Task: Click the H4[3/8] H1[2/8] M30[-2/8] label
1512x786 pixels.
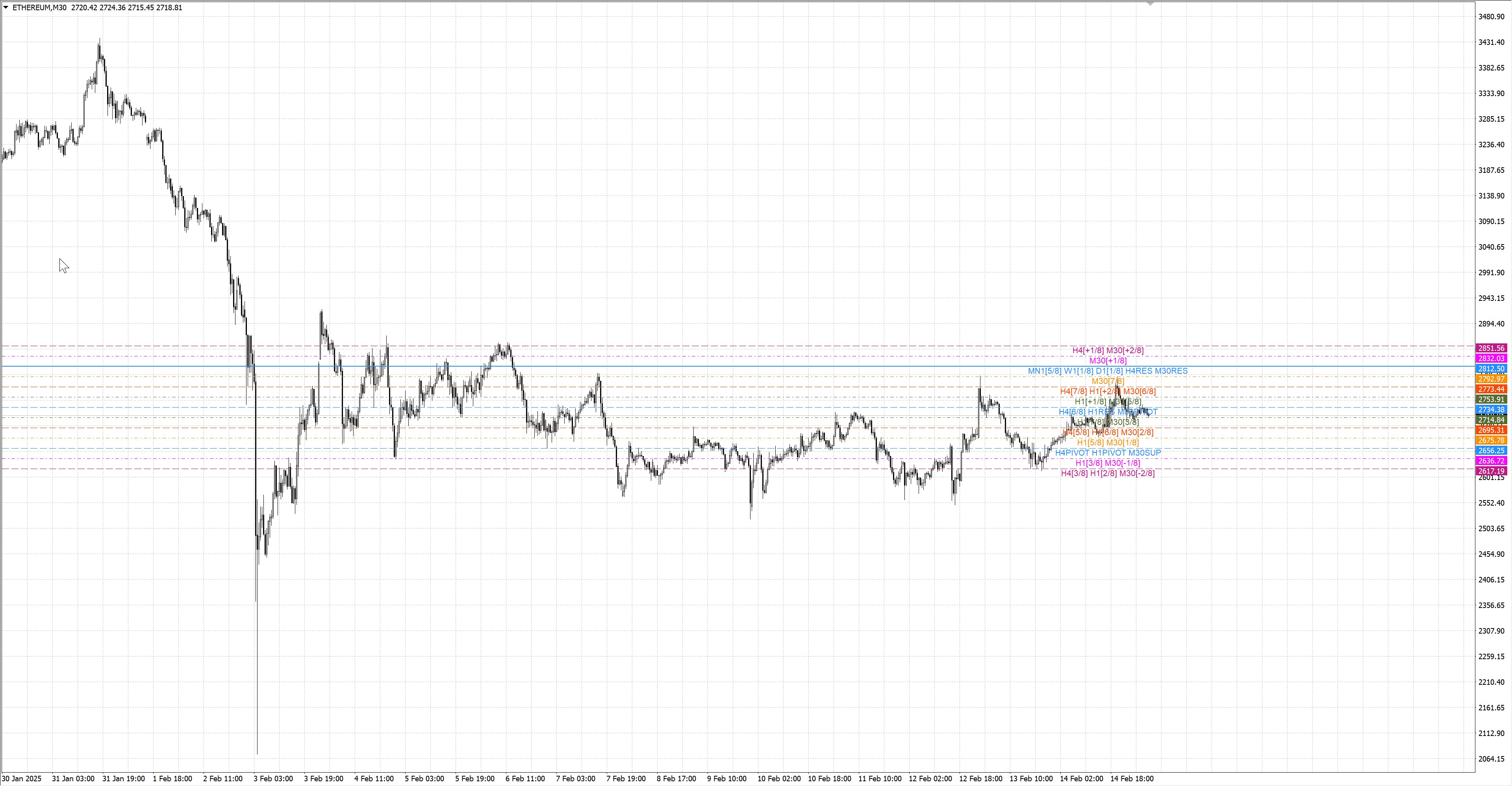Action: pos(1108,473)
